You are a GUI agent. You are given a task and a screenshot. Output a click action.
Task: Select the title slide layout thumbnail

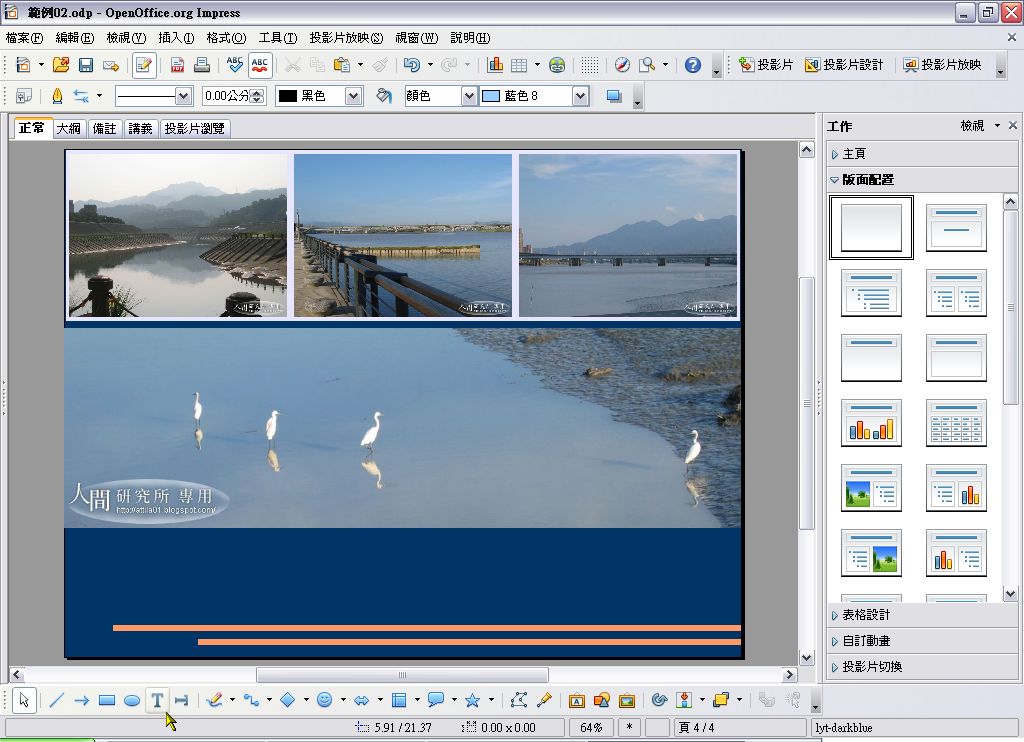point(956,227)
